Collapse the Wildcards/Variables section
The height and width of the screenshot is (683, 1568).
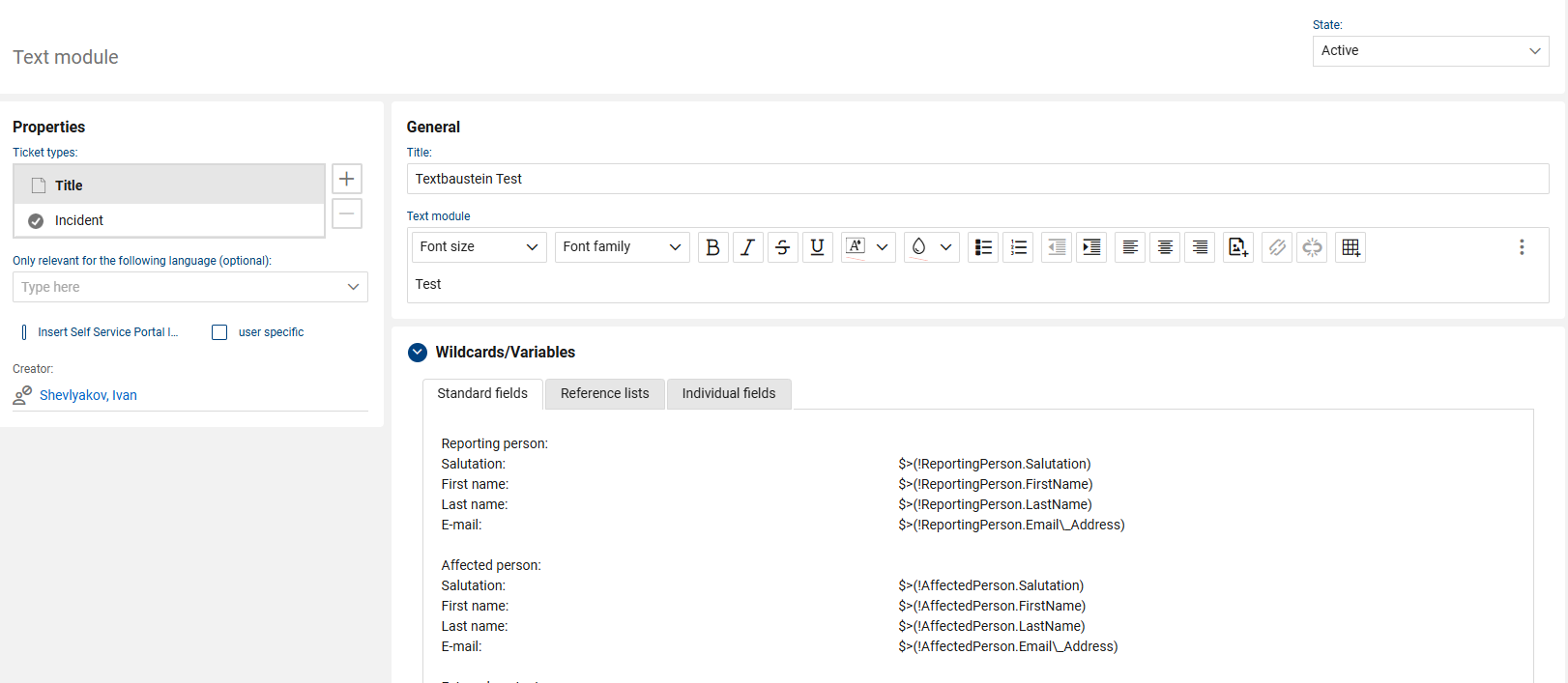418,353
